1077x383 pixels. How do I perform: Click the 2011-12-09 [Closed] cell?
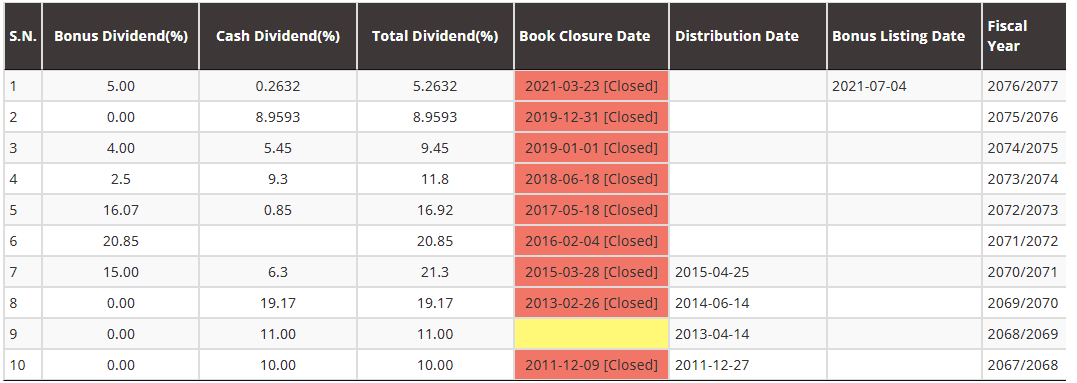[591, 364]
